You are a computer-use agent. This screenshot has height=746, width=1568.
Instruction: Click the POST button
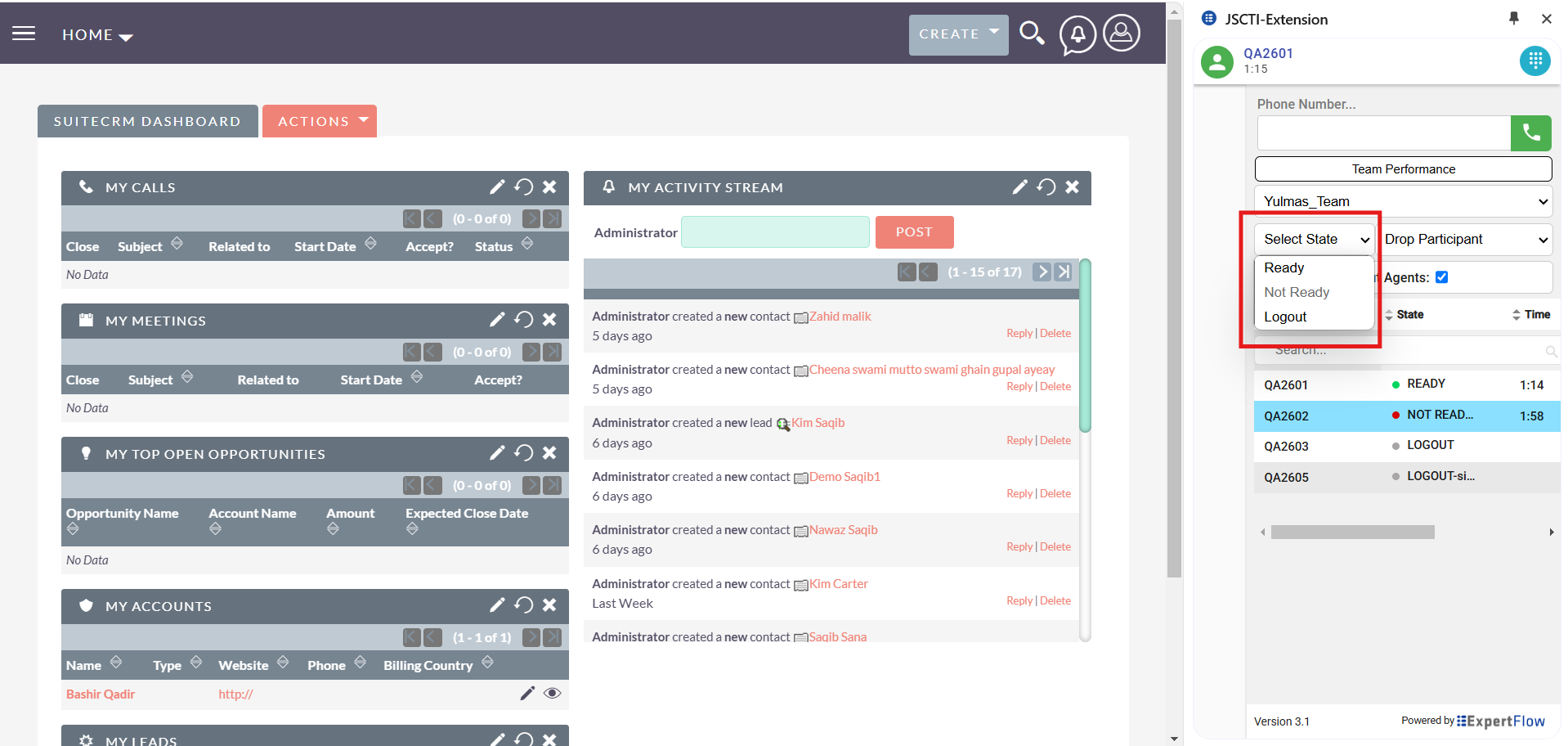pos(914,232)
